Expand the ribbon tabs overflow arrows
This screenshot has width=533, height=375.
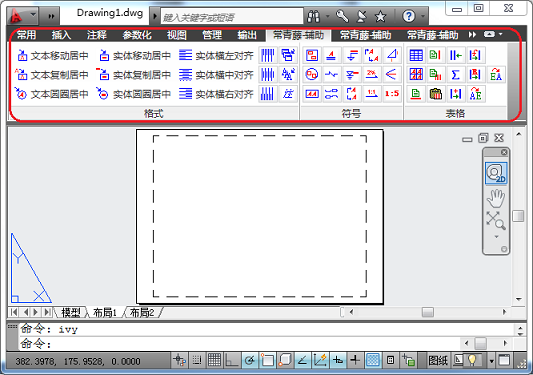[472, 35]
